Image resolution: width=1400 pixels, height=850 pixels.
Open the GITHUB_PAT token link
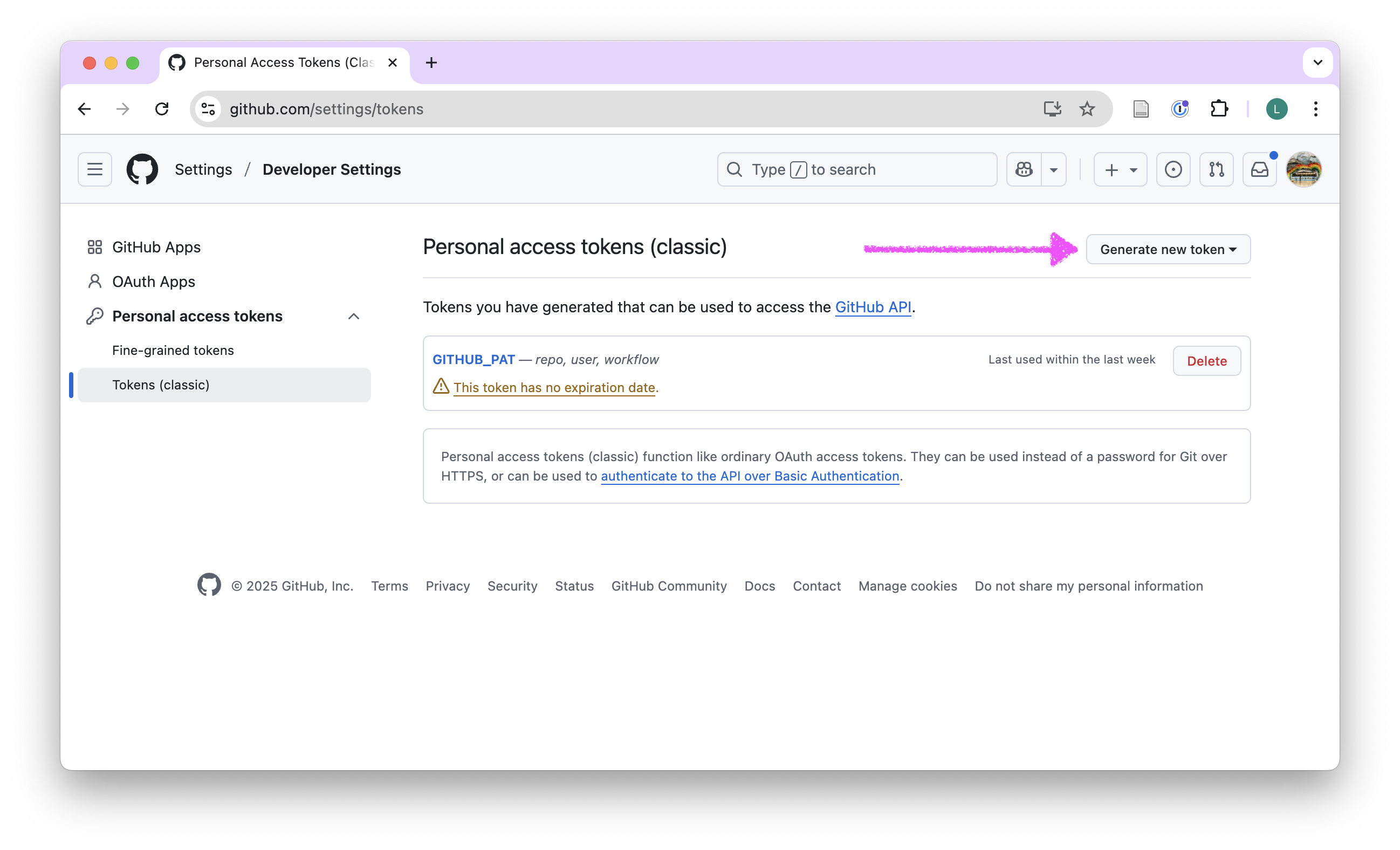pyautogui.click(x=474, y=360)
